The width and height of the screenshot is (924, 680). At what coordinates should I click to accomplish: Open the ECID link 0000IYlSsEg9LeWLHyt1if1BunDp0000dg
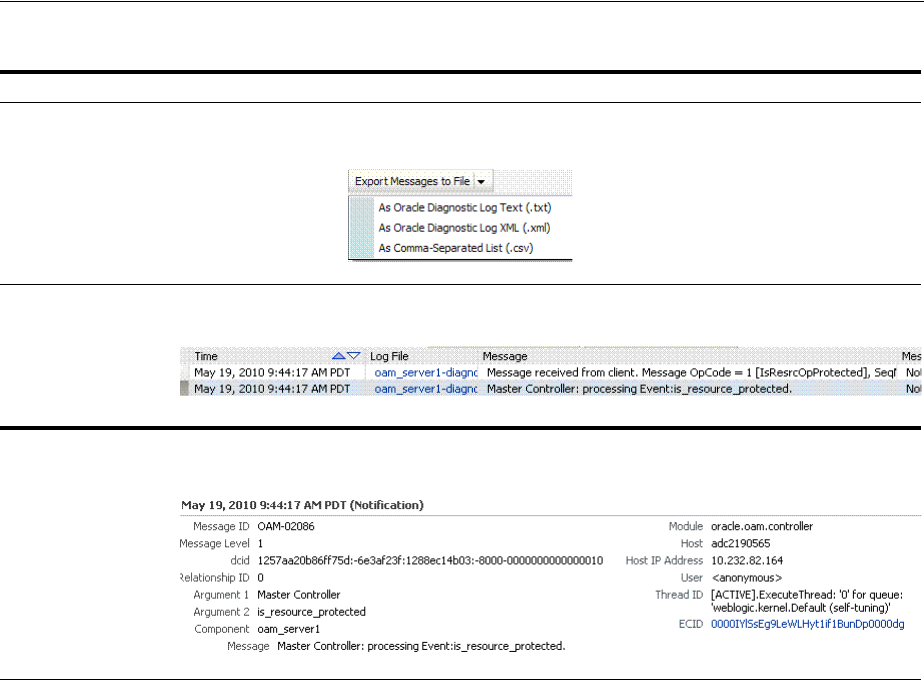pyautogui.click(x=807, y=624)
